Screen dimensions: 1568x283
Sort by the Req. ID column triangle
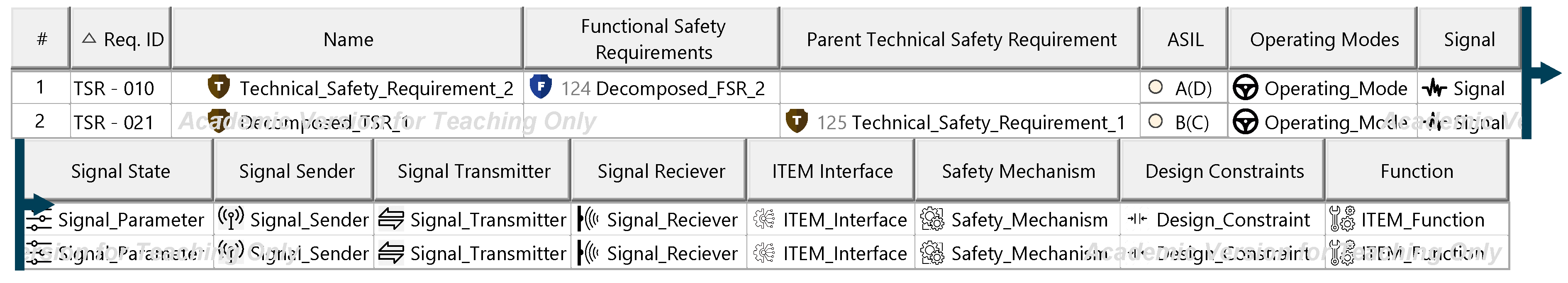pyautogui.click(x=89, y=39)
